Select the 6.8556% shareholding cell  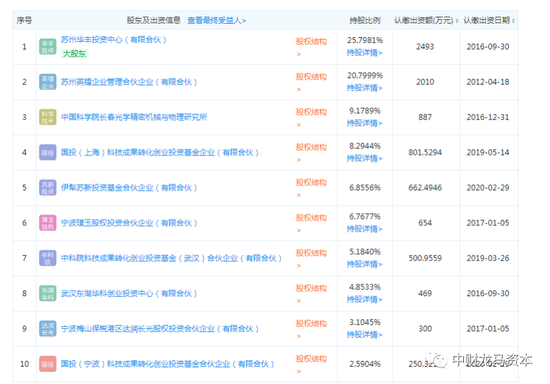coord(365,188)
